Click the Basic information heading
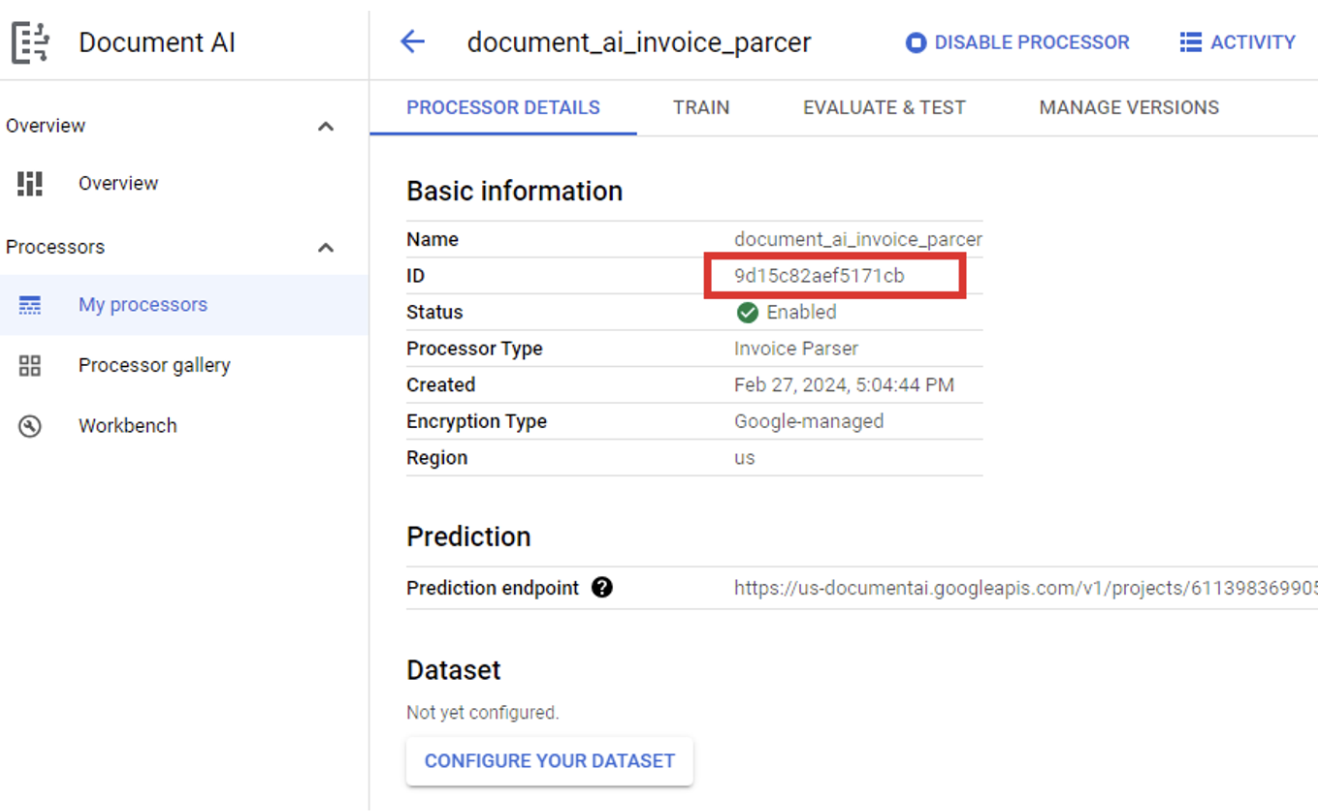Viewport: 1318px width, 812px height. click(x=514, y=191)
